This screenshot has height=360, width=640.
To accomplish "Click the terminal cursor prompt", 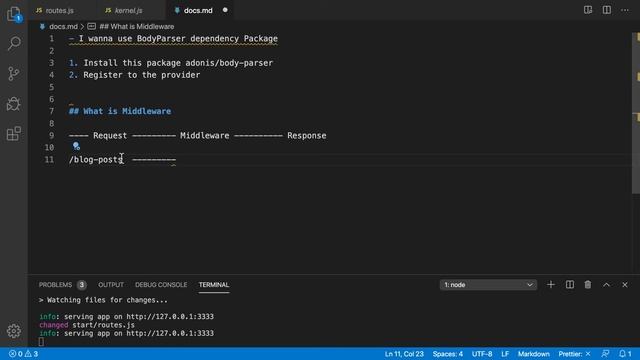I will click(x=41, y=342).
